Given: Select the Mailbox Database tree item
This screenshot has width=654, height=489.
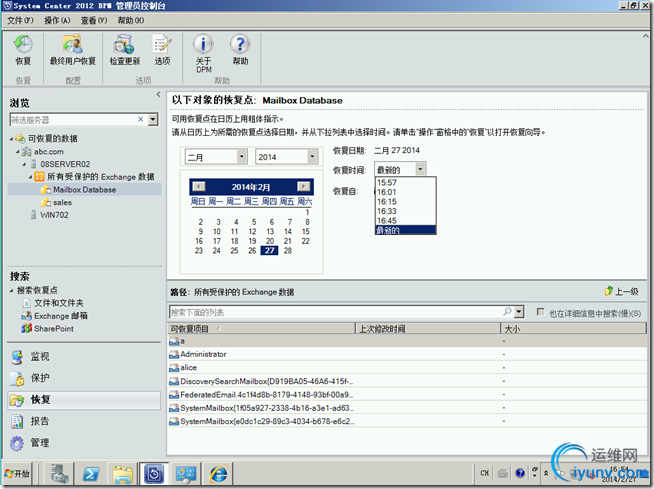Looking at the screenshot, I should (x=84, y=190).
